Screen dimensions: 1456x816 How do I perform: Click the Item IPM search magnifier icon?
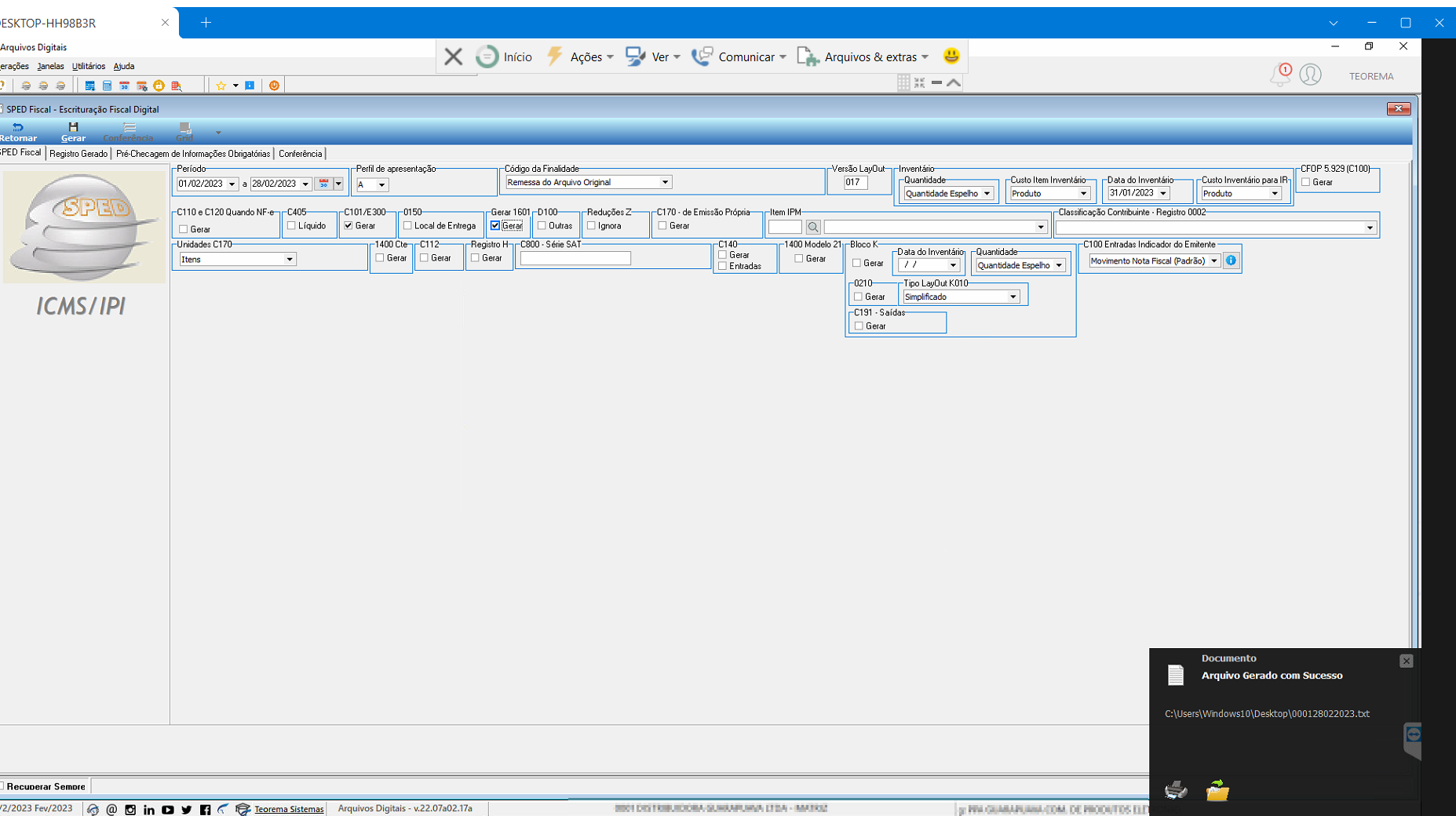coord(813,227)
